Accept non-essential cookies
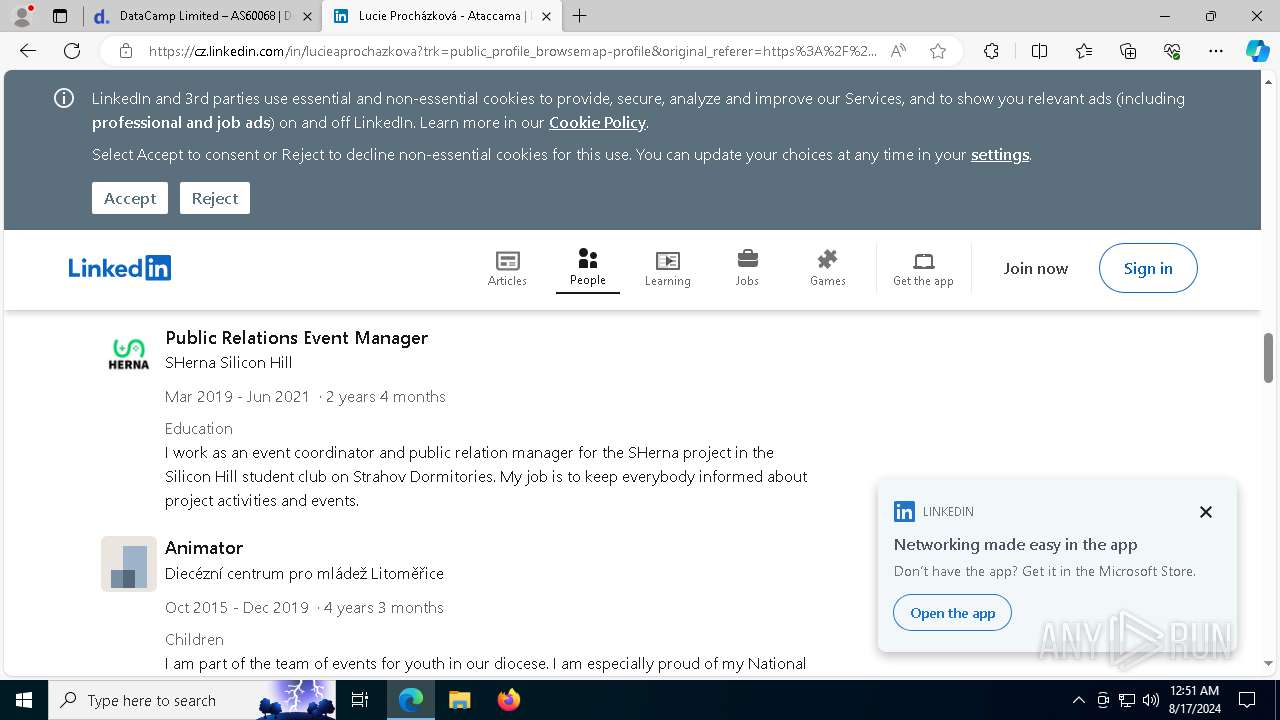This screenshot has width=1280, height=720. pos(130,198)
